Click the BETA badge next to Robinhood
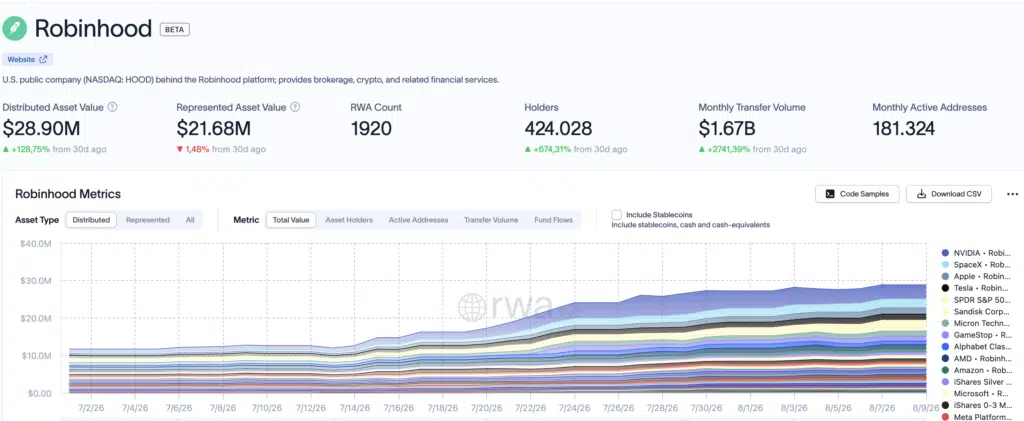1024x421 pixels. [x=174, y=29]
